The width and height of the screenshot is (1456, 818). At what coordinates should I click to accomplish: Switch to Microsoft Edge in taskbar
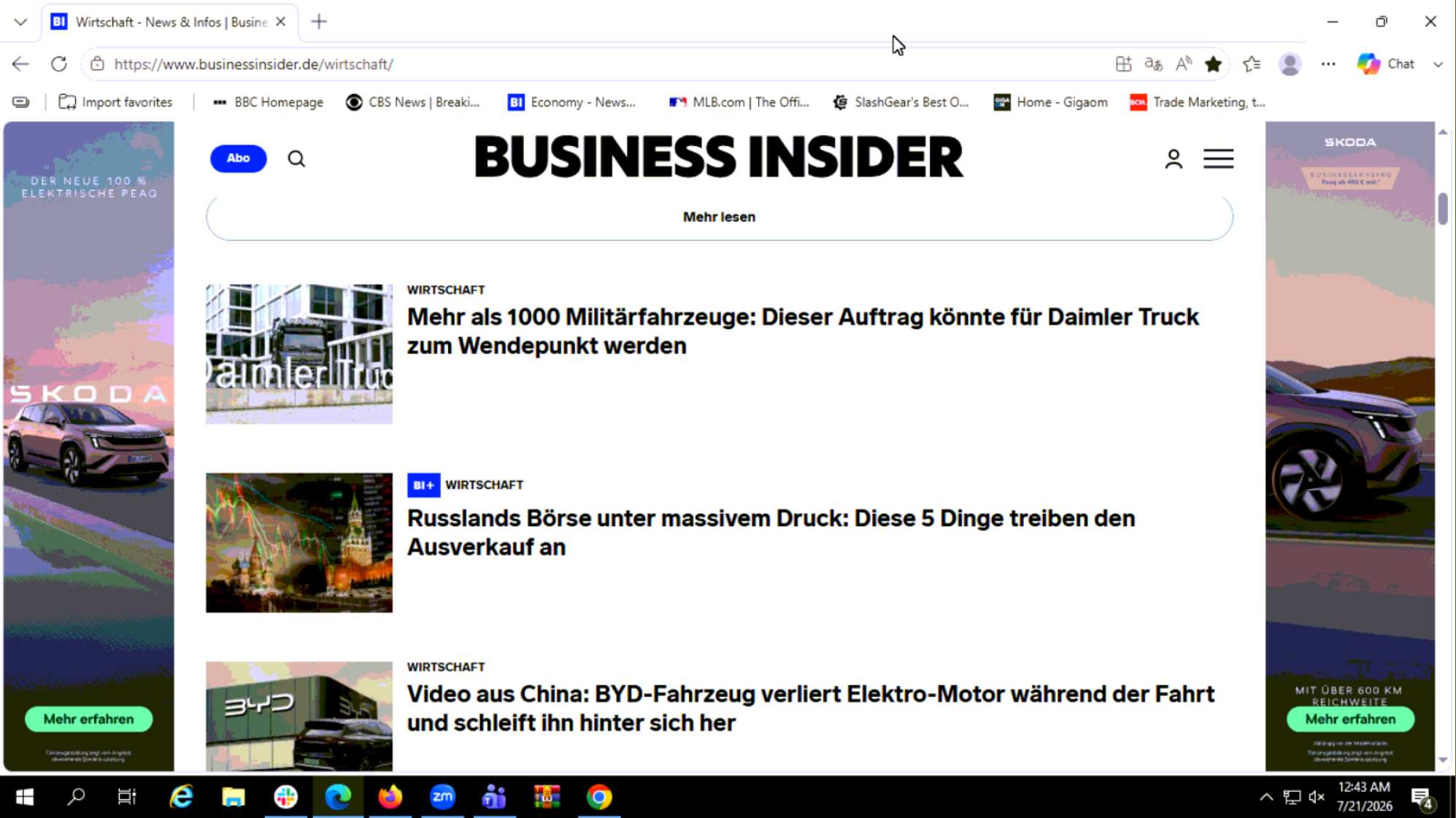point(338,797)
